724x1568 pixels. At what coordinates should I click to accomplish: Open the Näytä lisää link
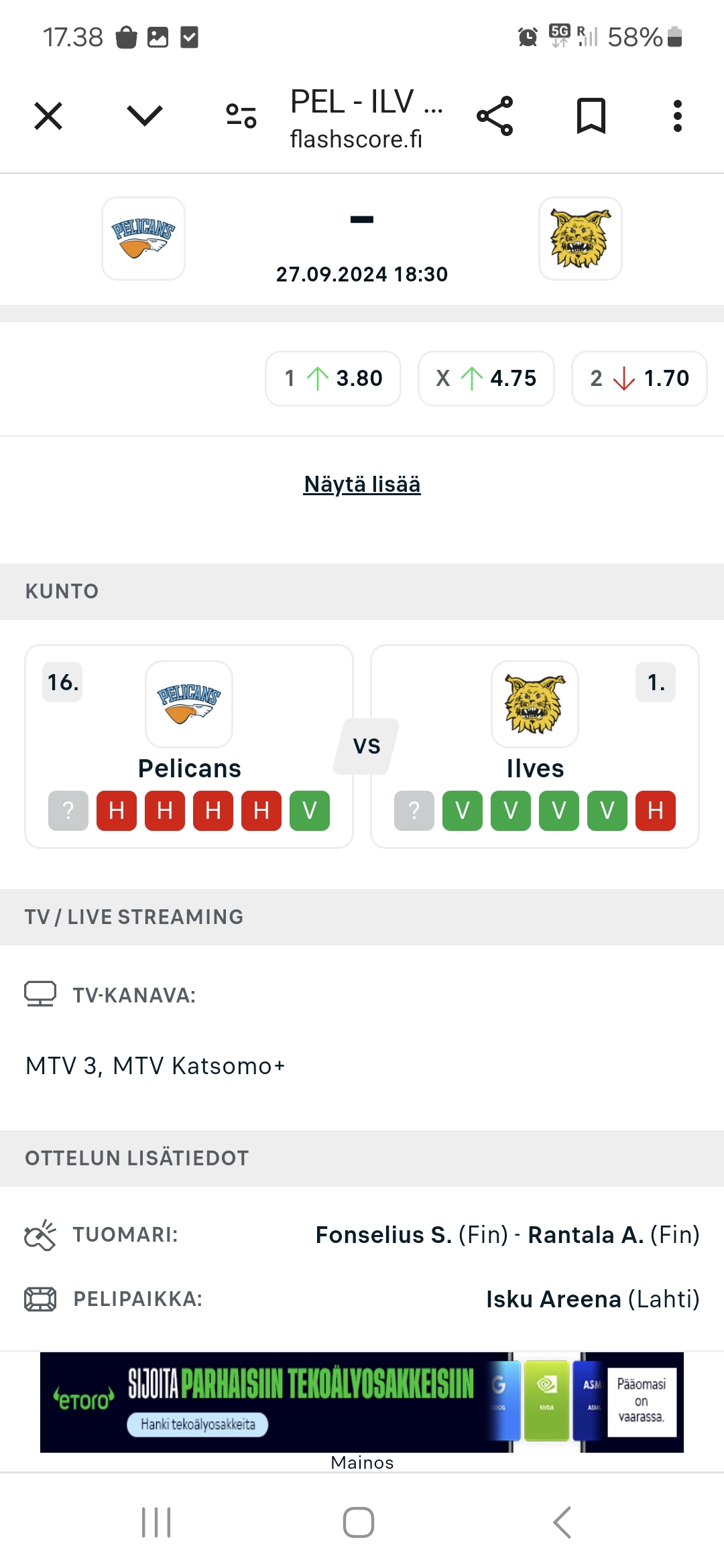tap(362, 484)
